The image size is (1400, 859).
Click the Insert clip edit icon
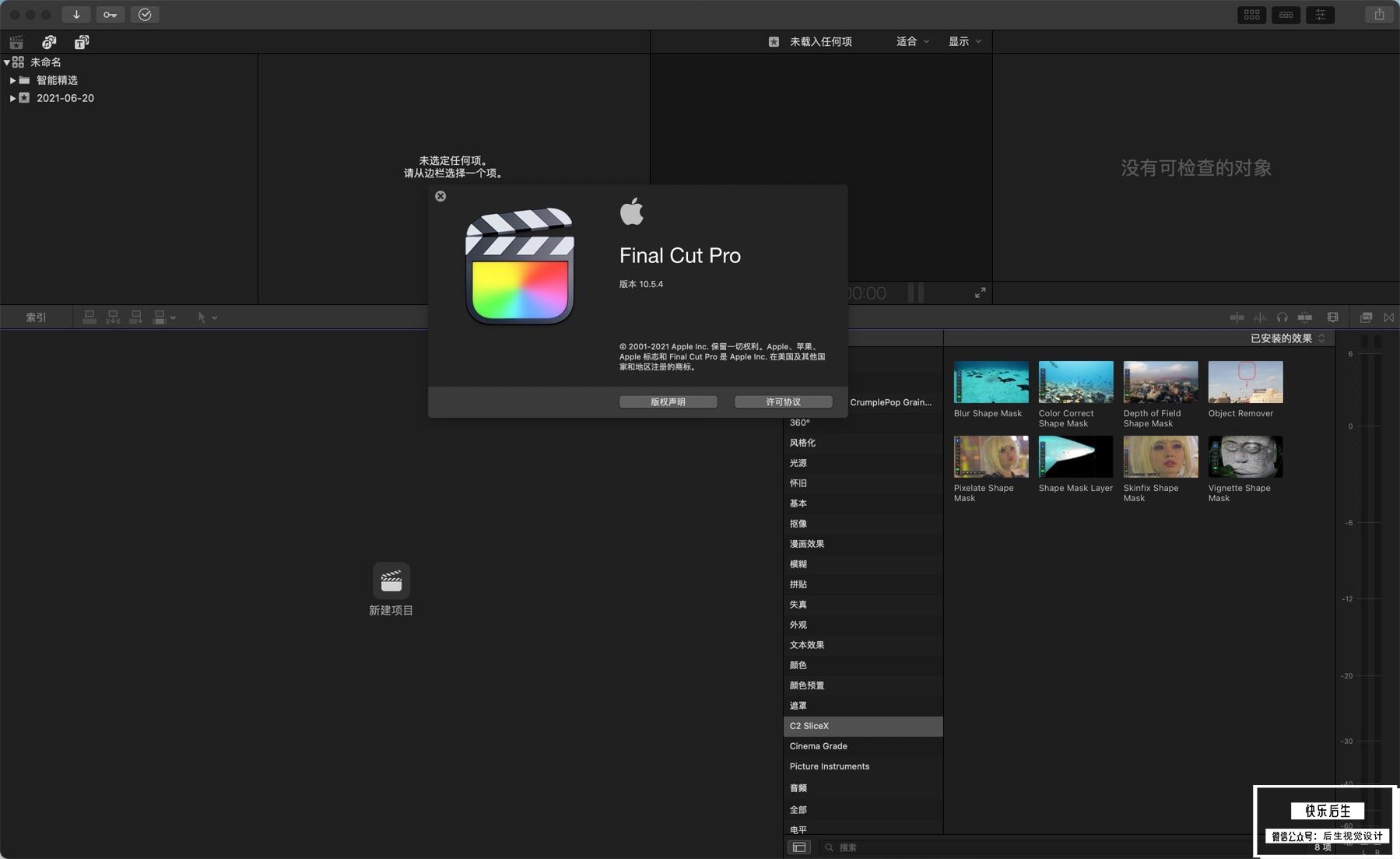(113, 317)
